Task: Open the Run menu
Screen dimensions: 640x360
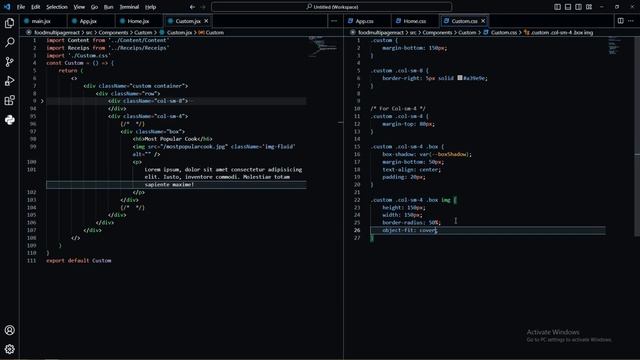Action: [x=108, y=7]
